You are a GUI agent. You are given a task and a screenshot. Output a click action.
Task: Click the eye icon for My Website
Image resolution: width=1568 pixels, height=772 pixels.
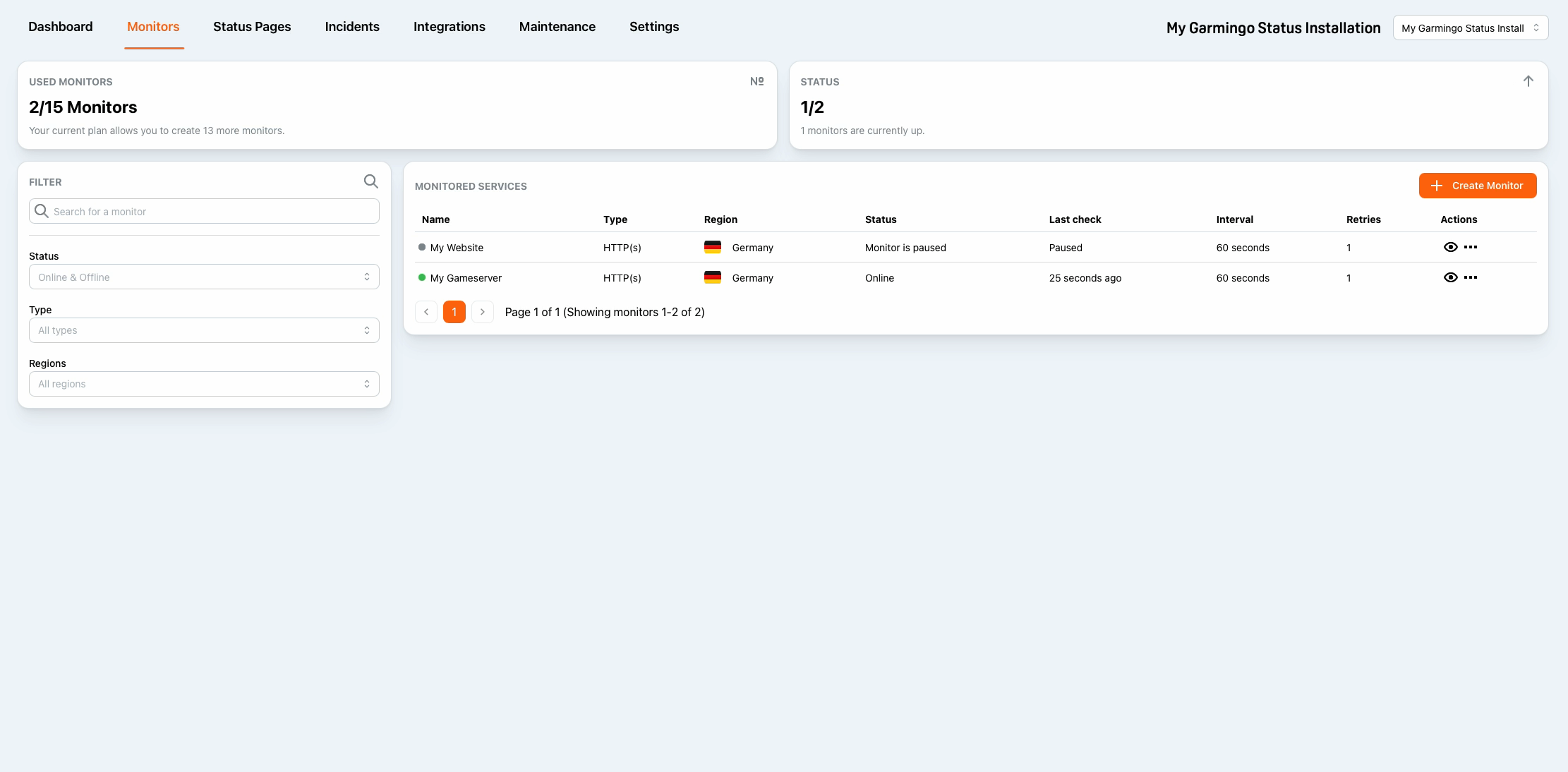coord(1450,247)
